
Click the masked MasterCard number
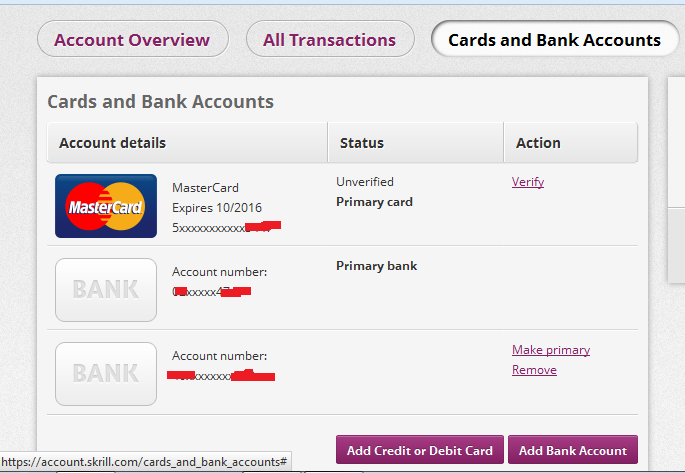coord(226,228)
